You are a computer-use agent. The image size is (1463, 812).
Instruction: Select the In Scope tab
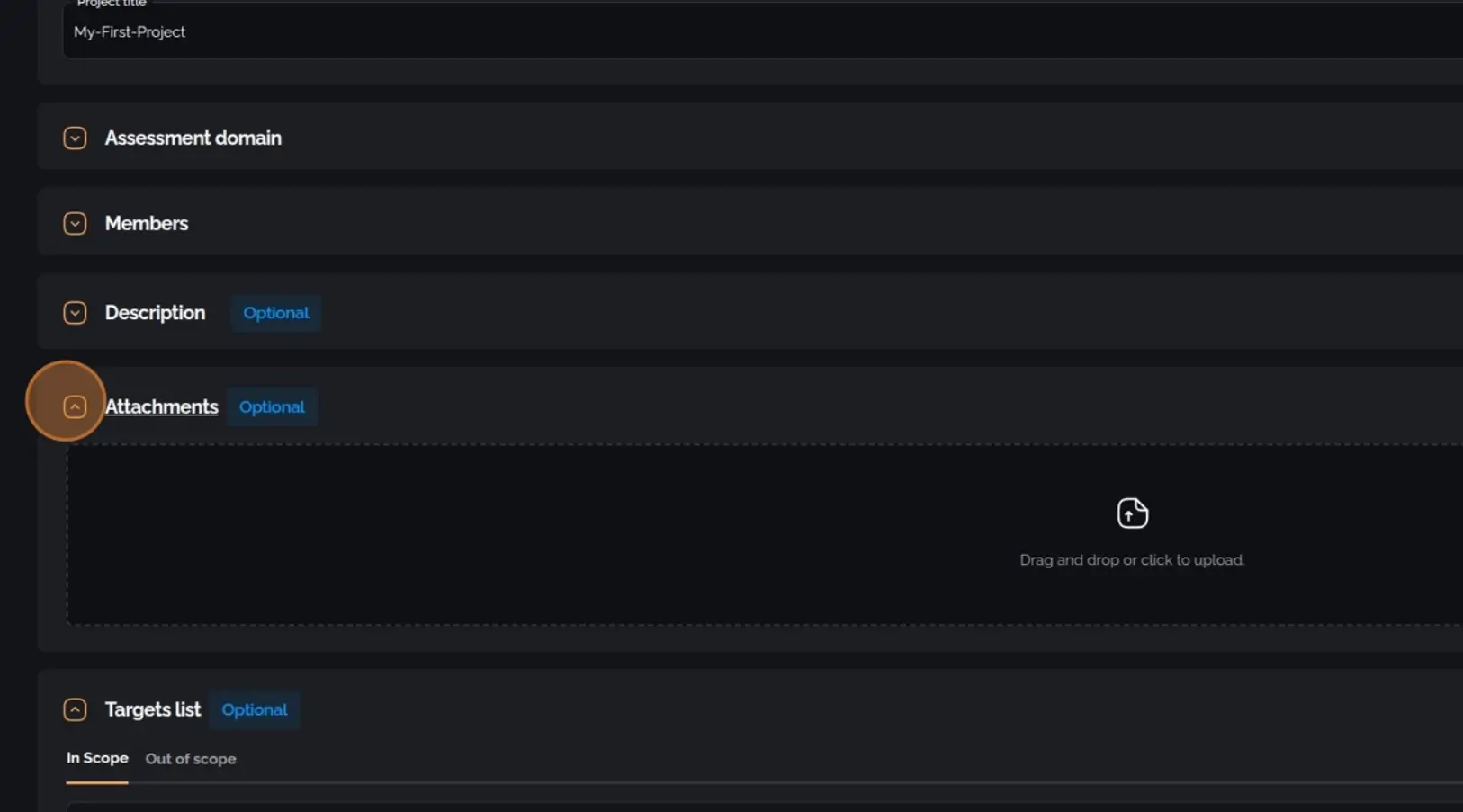(x=96, y=758)
